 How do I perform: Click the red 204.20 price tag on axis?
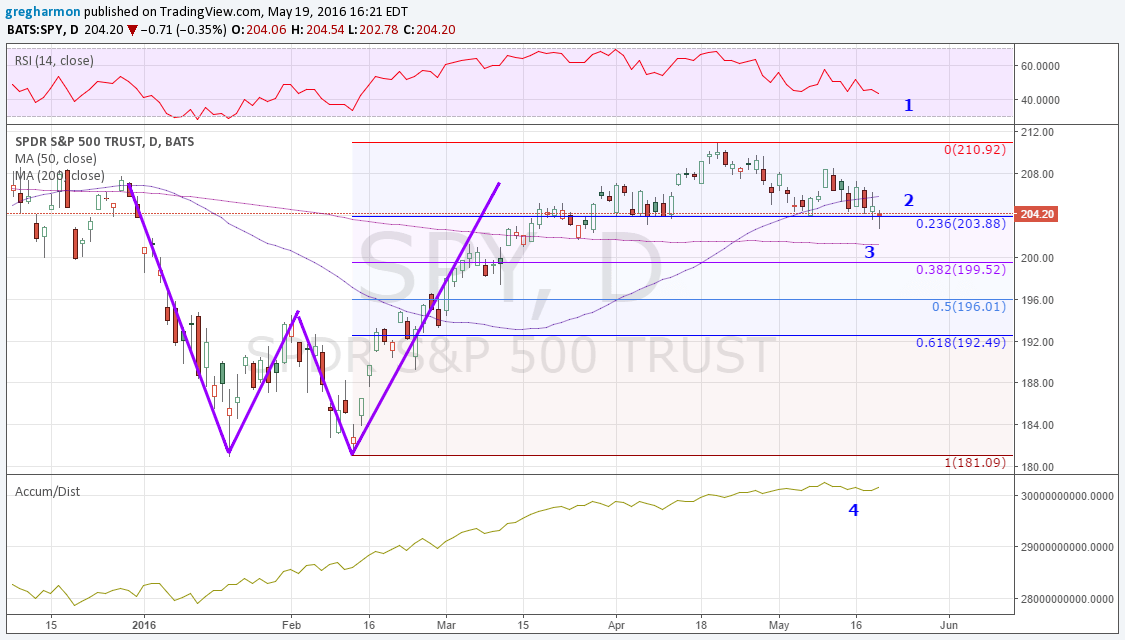pyautogui.click(x=1037, y=214)
